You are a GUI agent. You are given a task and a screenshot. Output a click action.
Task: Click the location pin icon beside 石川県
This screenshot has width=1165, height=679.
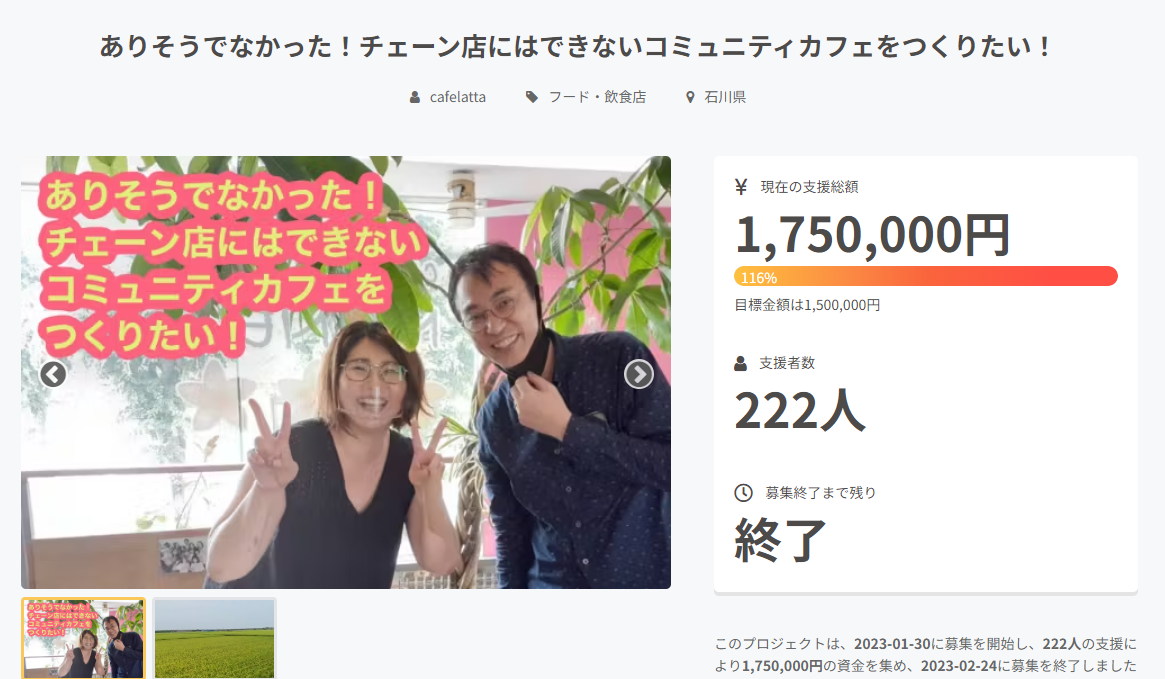coord(690,97)
